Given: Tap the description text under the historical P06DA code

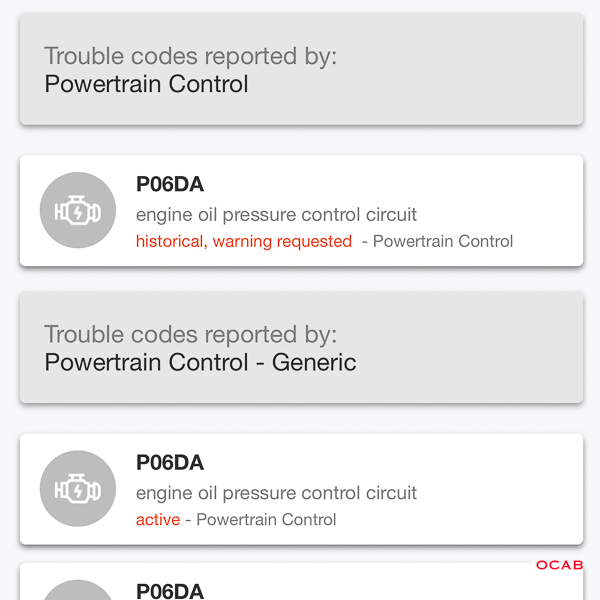Looking at the screenshot, I should click(276, 215).
